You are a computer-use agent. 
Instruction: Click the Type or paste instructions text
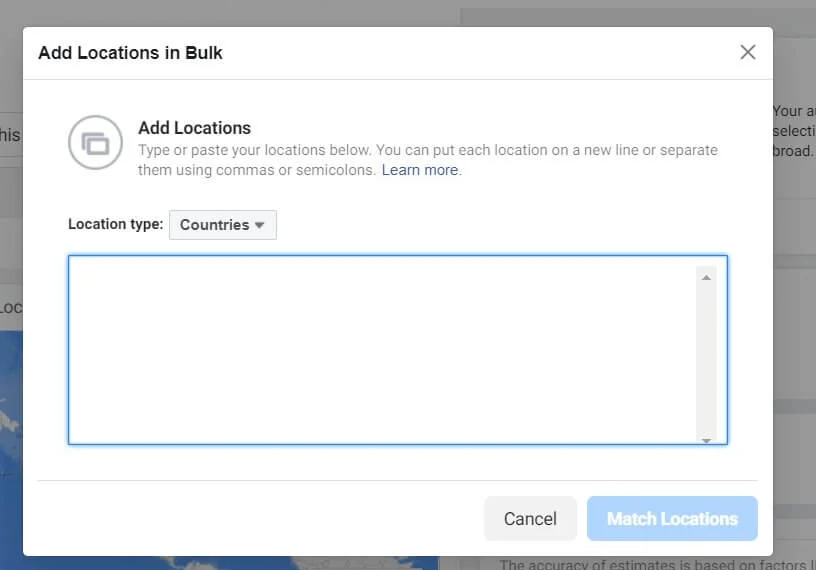point(427,150)
